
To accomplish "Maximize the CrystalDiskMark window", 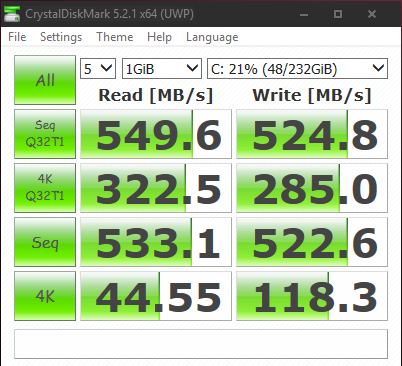I will click(338, 14).
